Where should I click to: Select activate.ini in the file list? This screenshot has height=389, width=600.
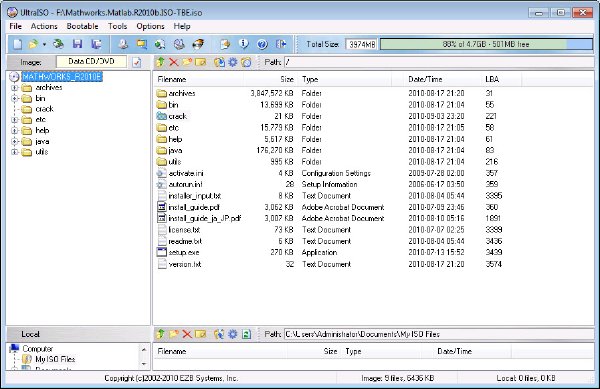186,173
